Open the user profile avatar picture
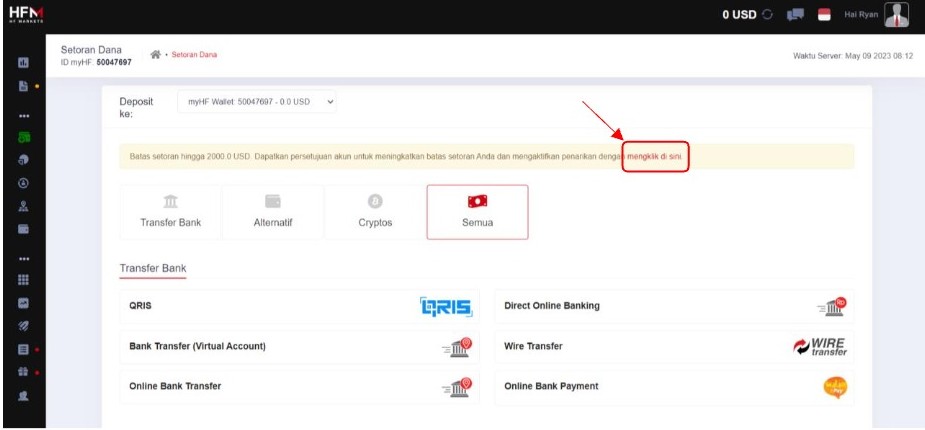Screen dimensions: 925x430 pyautogui.click(x=896, y=15)
